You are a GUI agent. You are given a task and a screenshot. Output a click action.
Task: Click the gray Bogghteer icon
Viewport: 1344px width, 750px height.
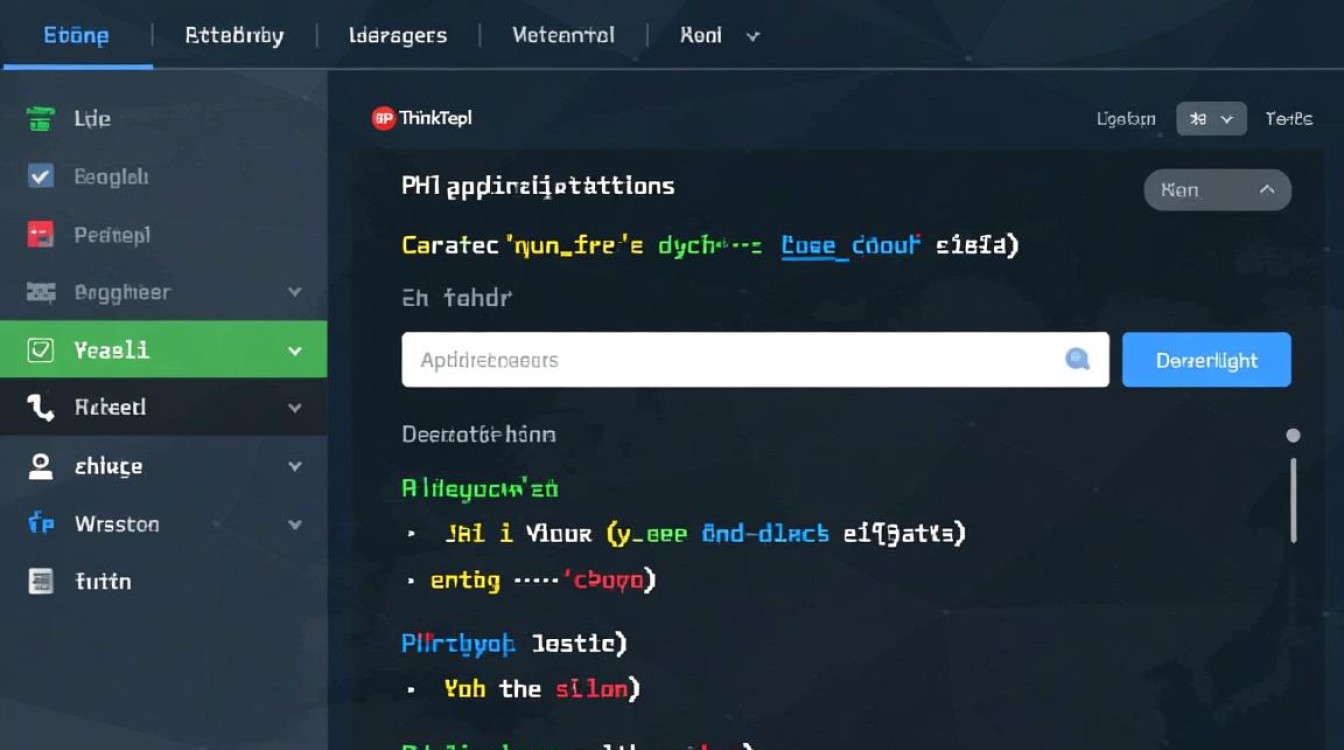point(40,293)
